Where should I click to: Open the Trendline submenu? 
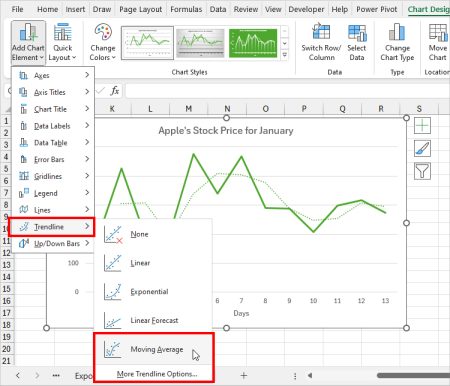tap(52, 227)
